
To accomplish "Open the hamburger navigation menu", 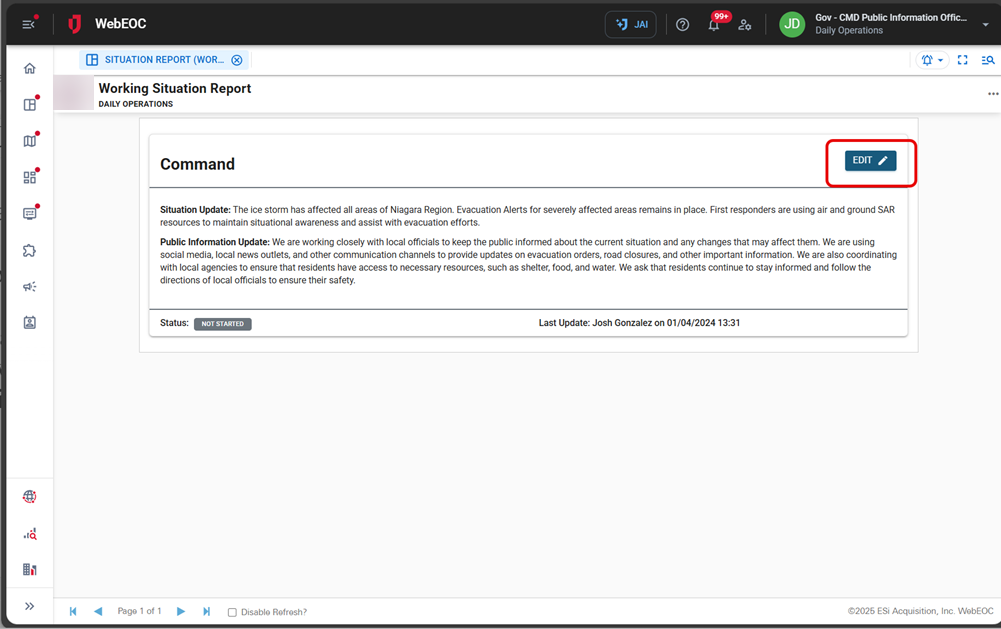I will click(27, 23).
